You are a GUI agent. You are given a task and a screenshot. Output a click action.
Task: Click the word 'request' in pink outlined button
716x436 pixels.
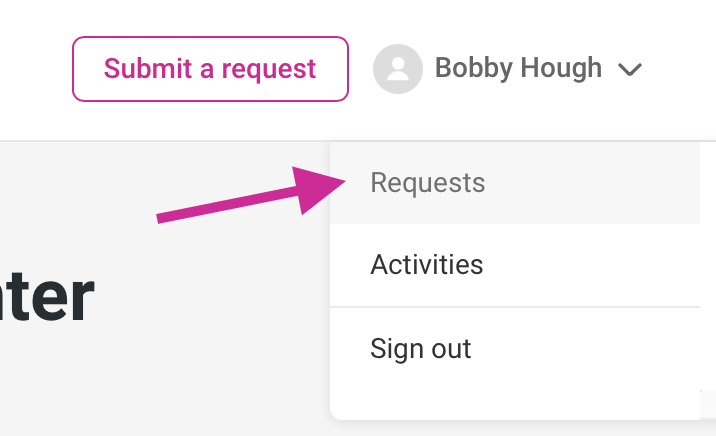coord(268,70)
